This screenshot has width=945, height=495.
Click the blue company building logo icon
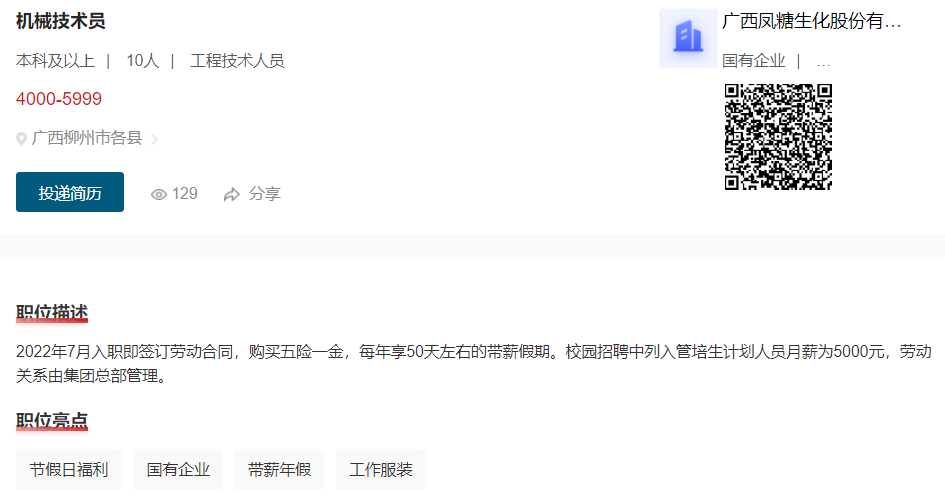click(x=688, y=38)
